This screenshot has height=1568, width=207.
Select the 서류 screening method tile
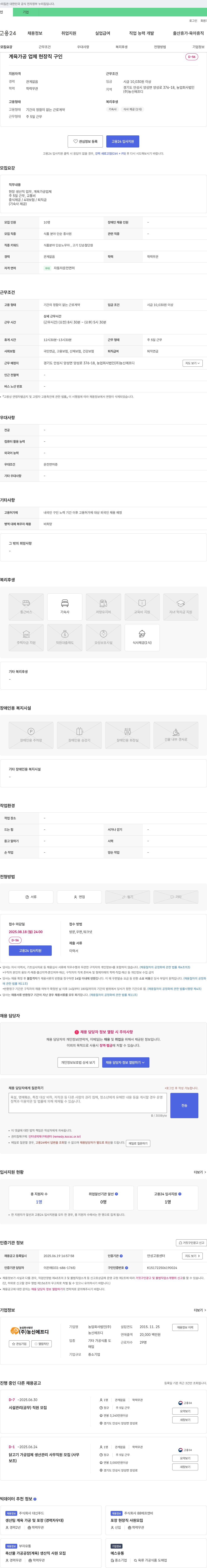(31, 897)
